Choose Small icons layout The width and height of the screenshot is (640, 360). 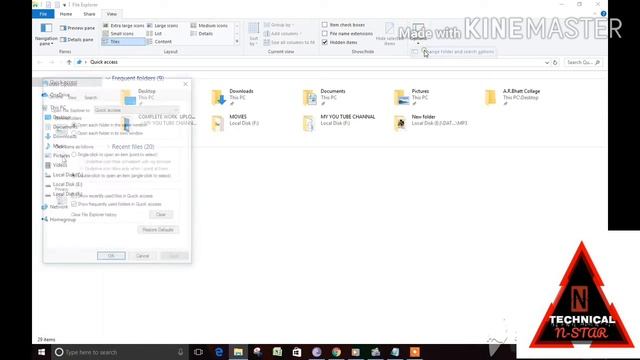(118, 33)
